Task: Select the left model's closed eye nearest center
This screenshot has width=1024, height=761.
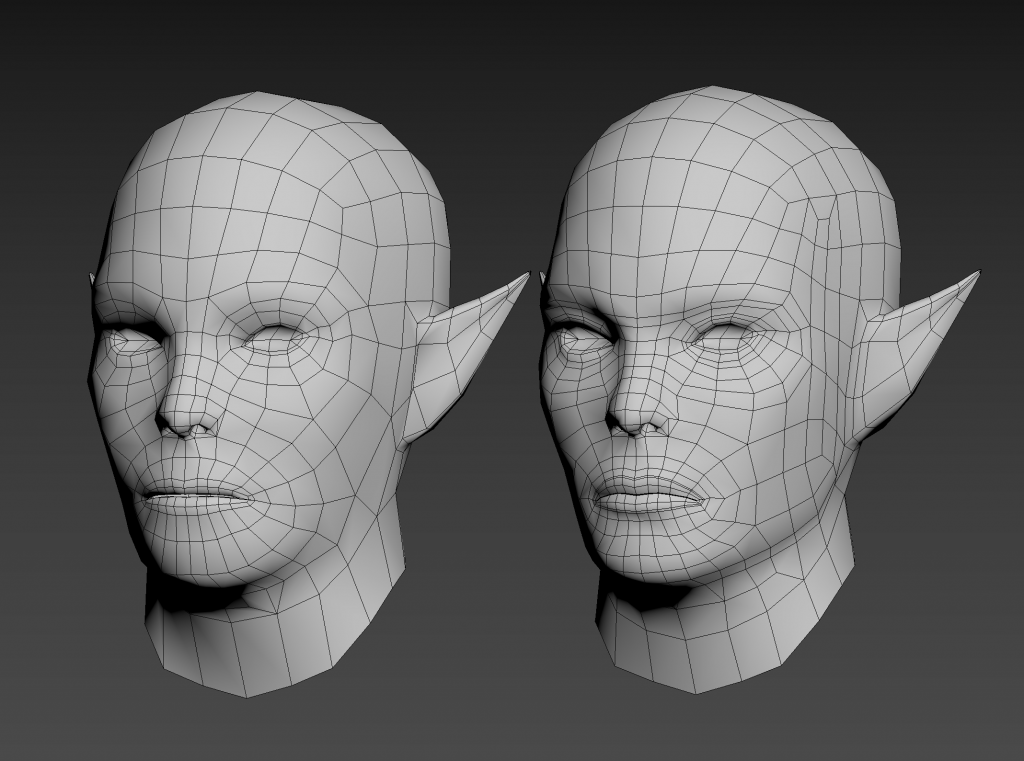Action: point(275,340)
